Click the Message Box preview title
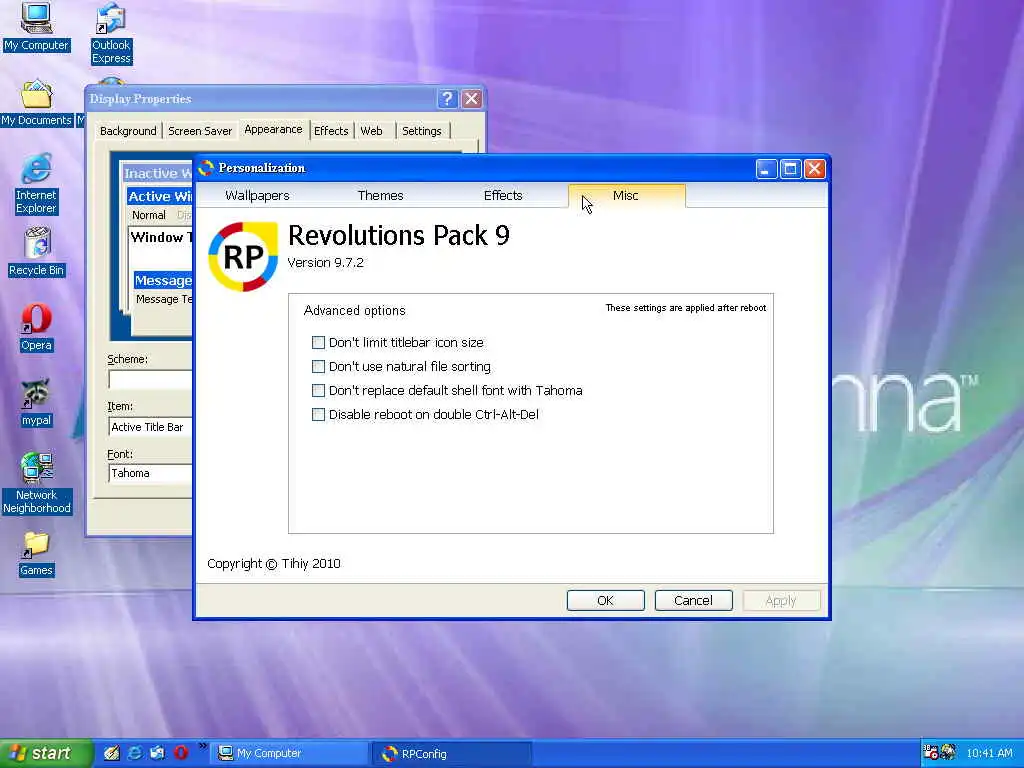 [x=163, y=280]
